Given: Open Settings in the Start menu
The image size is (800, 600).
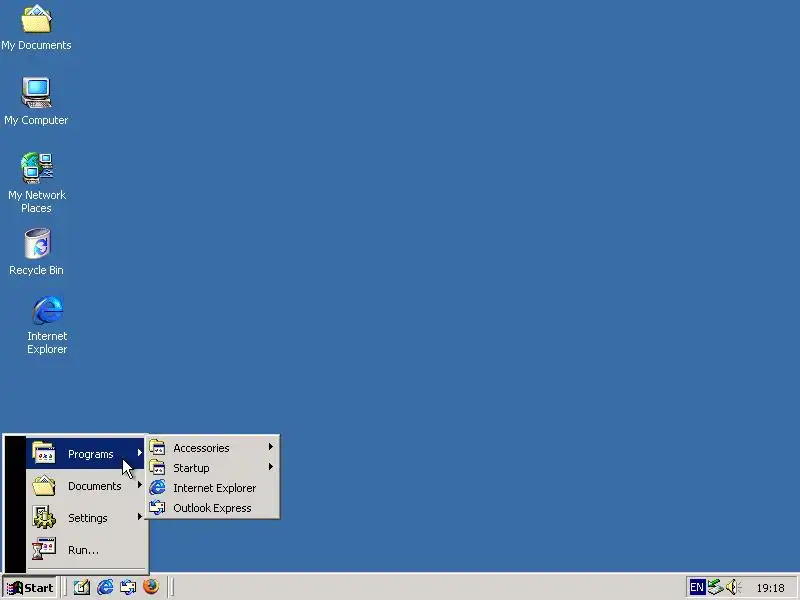Looking at the screenshot, I should pos(86,518).
